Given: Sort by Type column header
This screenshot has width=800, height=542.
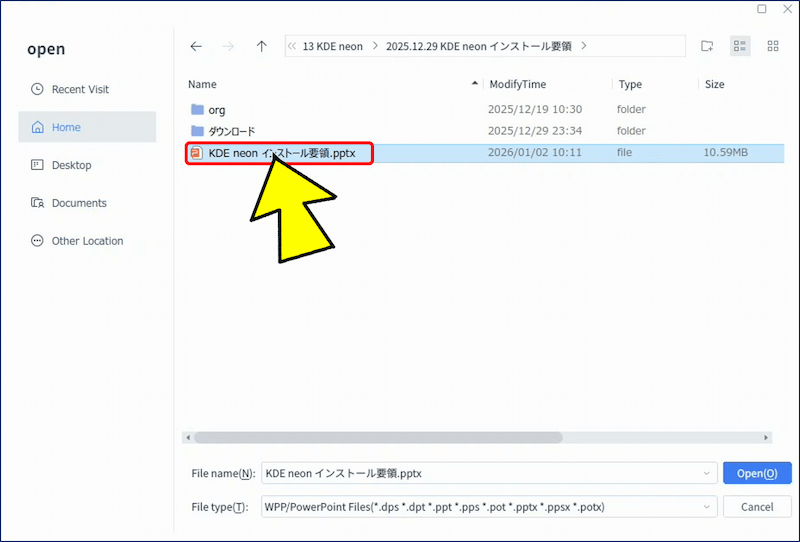Looking at the screenshot, I should [630, 84].
